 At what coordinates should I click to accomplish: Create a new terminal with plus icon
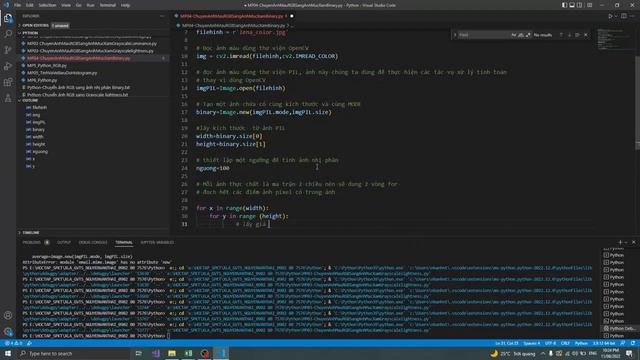[x=620, y=242]
